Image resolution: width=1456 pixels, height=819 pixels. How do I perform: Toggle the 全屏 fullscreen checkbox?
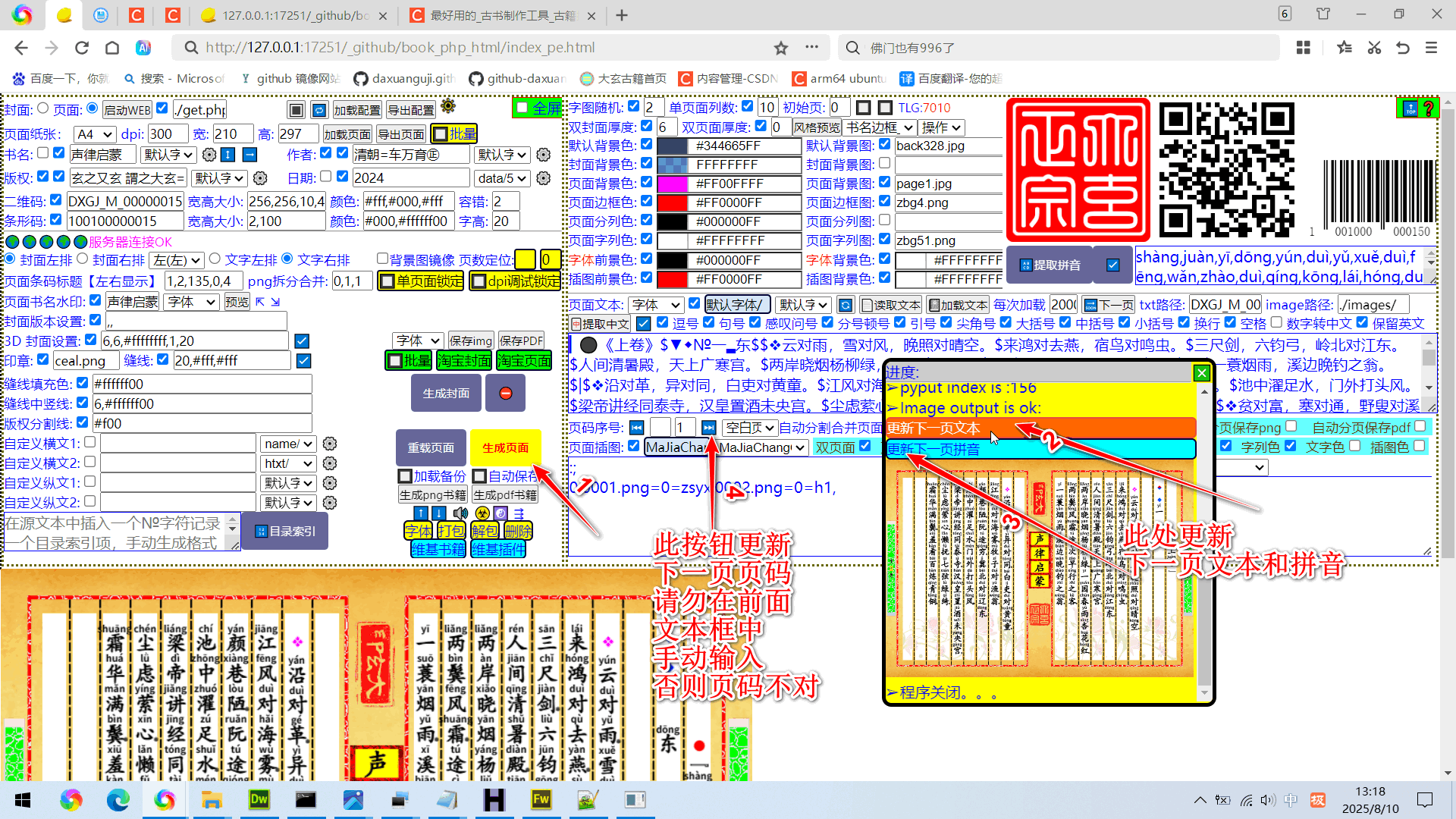point(521,108)
